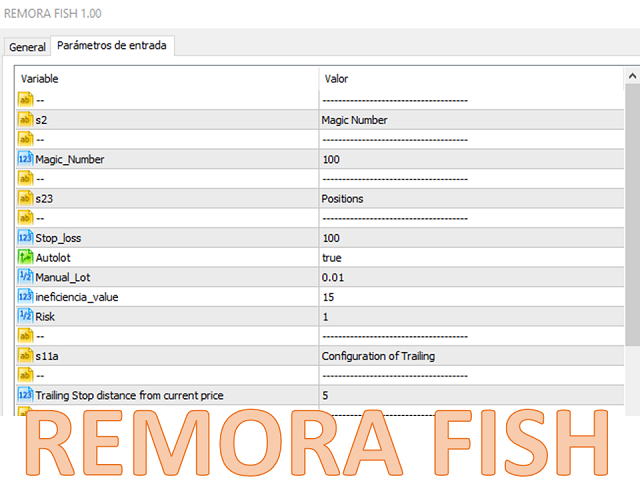
Task: Click the integer icon beside Magic_Number
Action: click(x=25, y=159)
